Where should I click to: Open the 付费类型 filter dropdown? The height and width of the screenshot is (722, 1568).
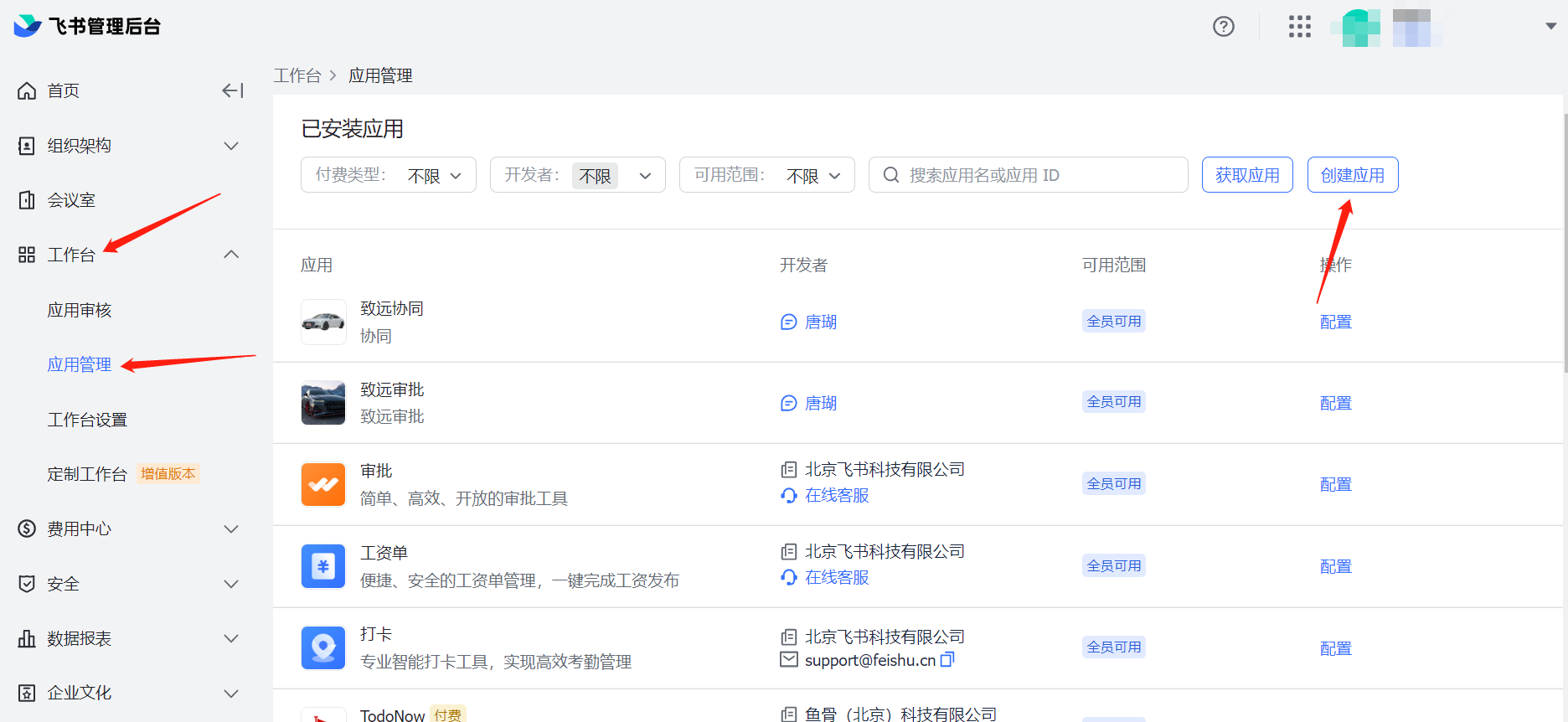pyautogui.click(x=388, y=175)
